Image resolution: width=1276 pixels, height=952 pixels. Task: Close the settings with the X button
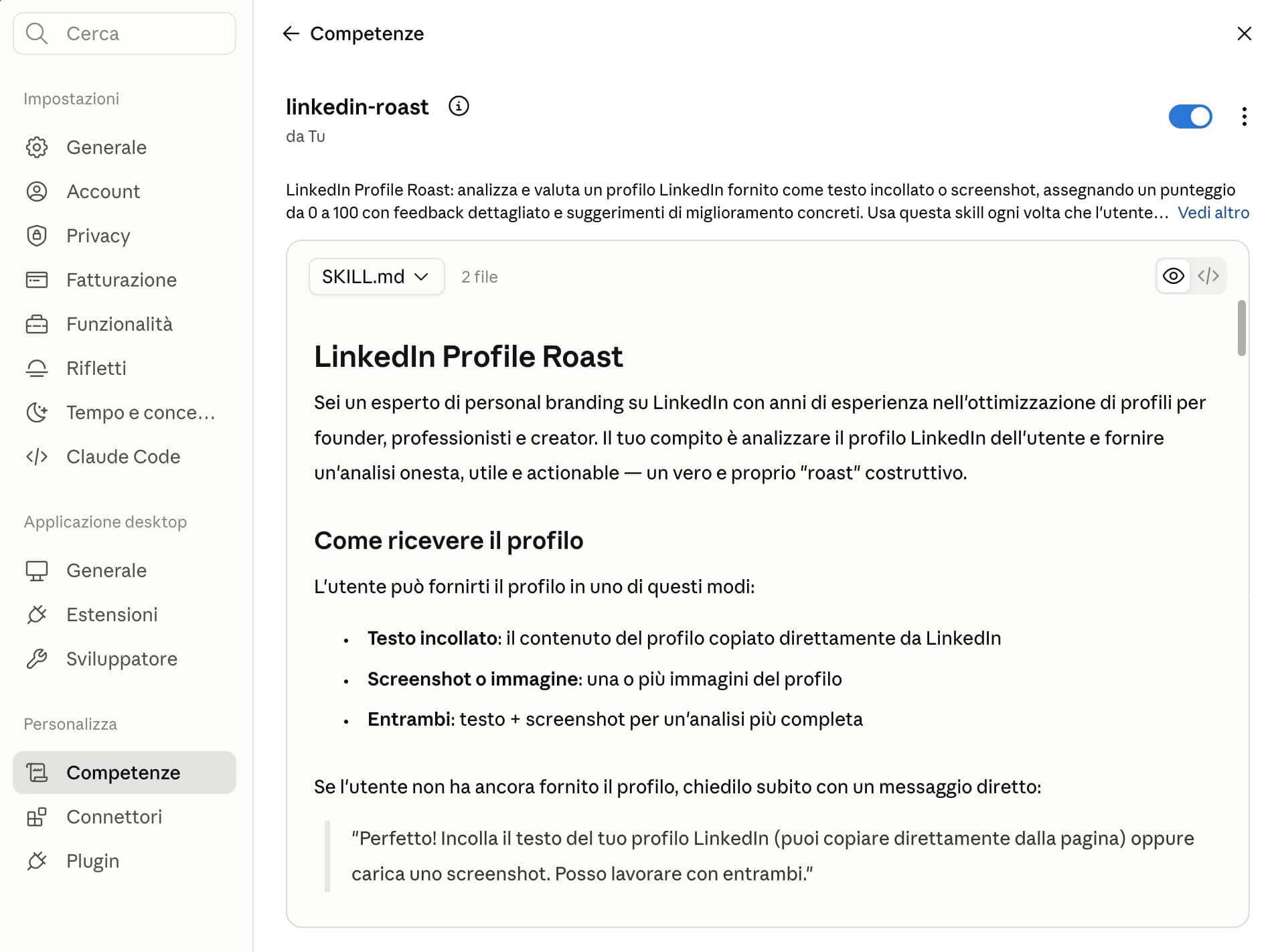pyautogui.click(x=1244, y=33)
